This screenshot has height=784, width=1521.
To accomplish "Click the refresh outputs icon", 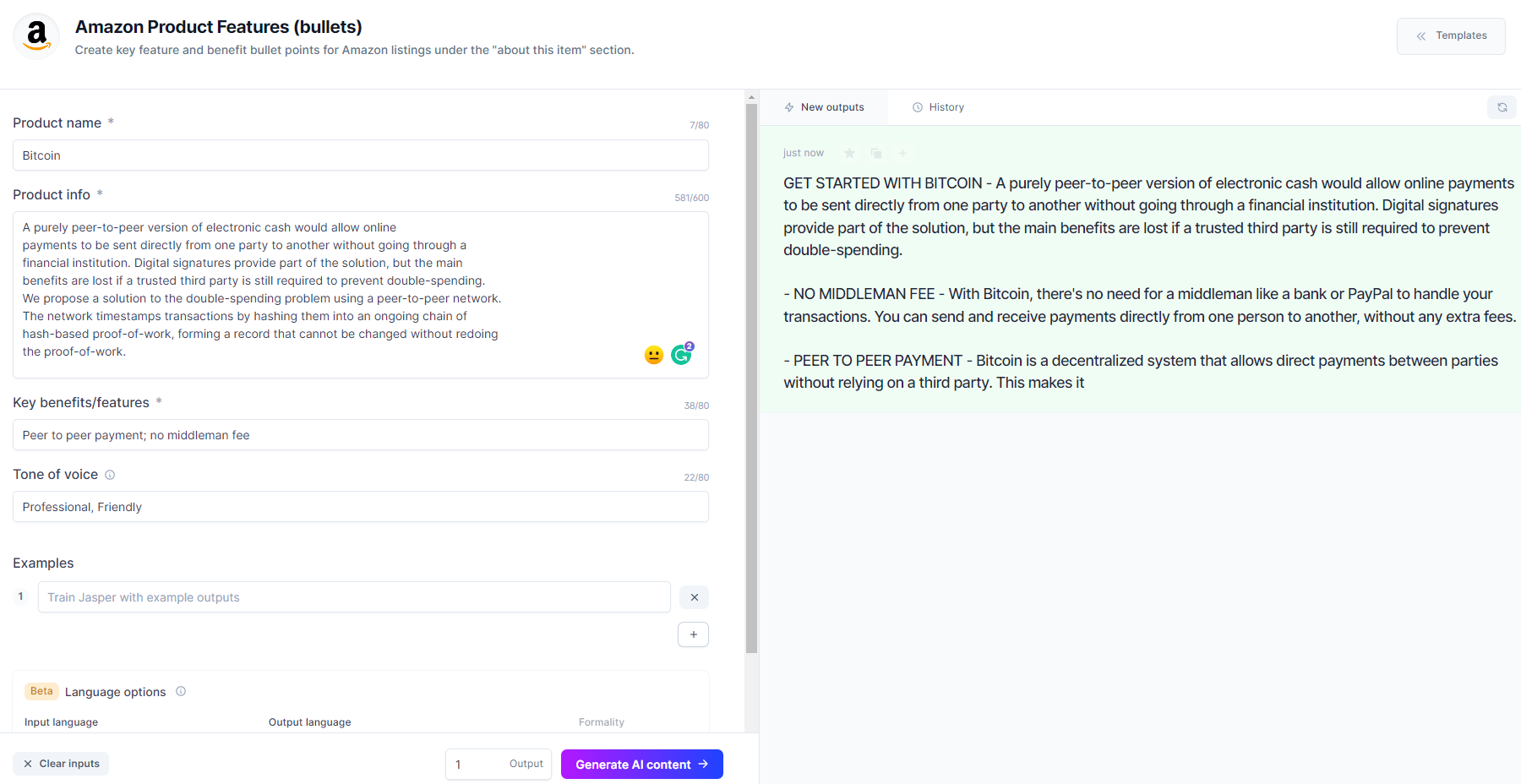I will 1502,107.
